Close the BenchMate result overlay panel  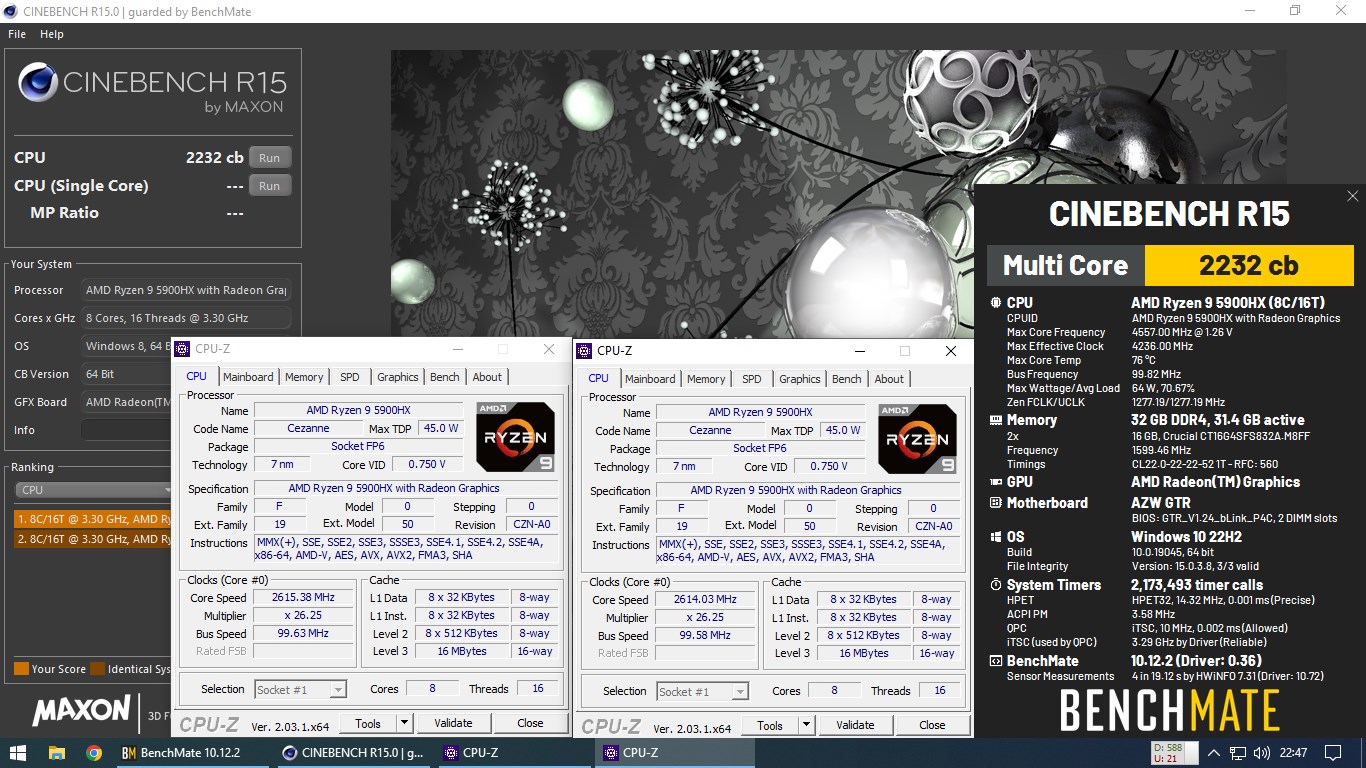click(x=1352, y=196)
